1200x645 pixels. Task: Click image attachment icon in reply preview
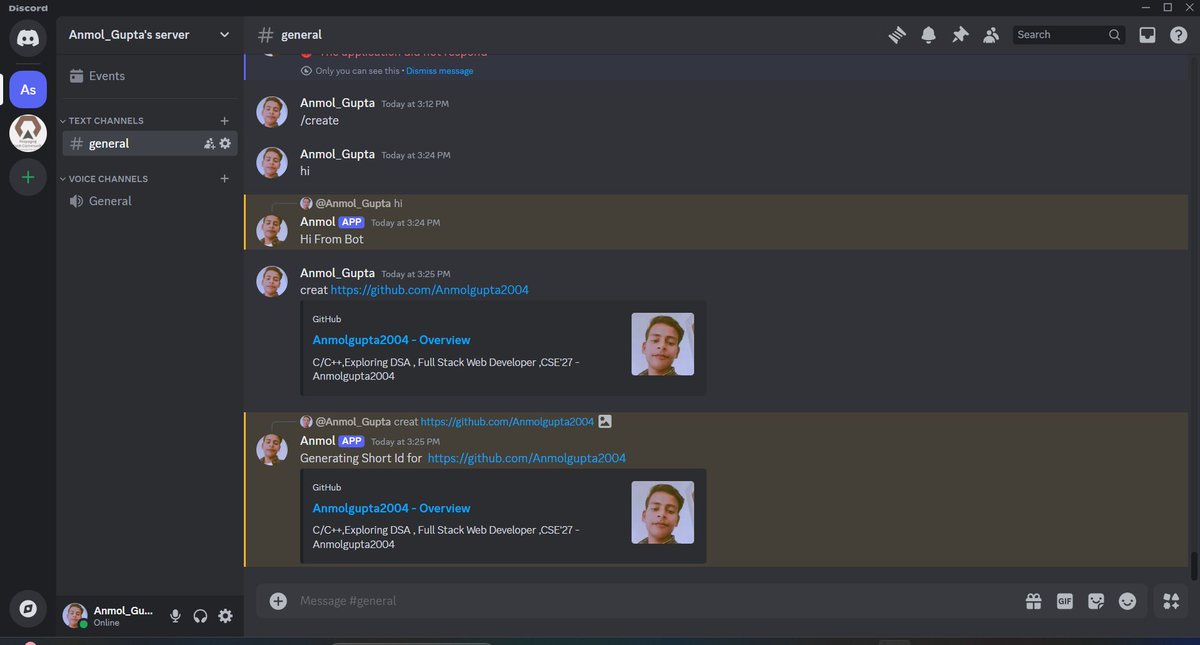[605, 422]
